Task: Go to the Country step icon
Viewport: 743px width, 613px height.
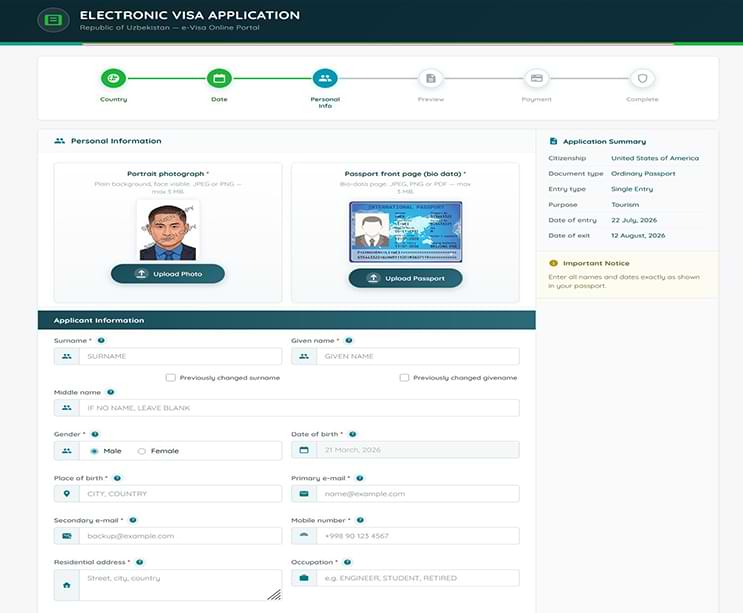Action: pos(113,78)
